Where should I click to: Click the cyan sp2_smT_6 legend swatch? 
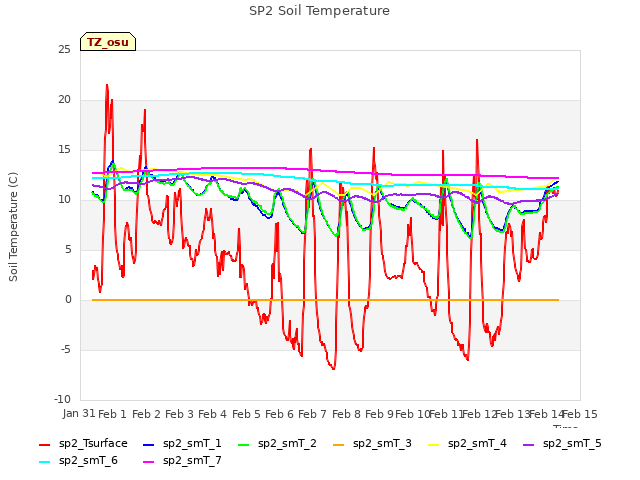[44, 462]
